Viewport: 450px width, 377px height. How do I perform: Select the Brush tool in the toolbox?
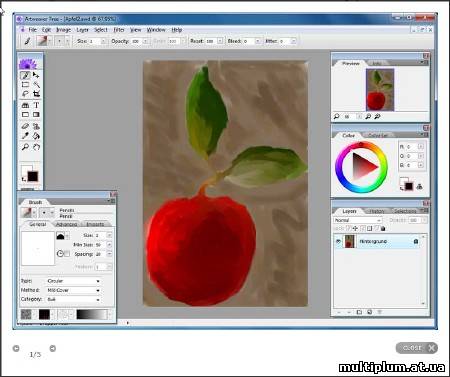coord(25,75)
